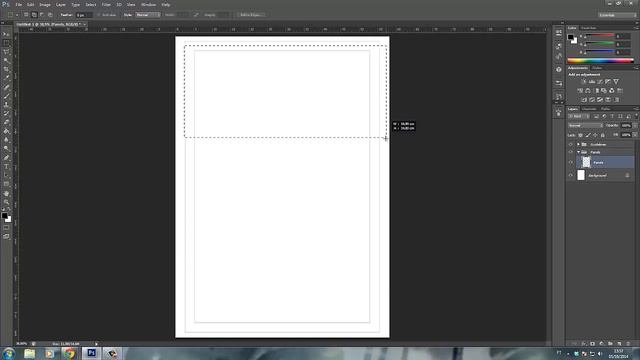Select the Move tool
The height and width of the screenshot is (360, 640).
(x=6, y=34)
